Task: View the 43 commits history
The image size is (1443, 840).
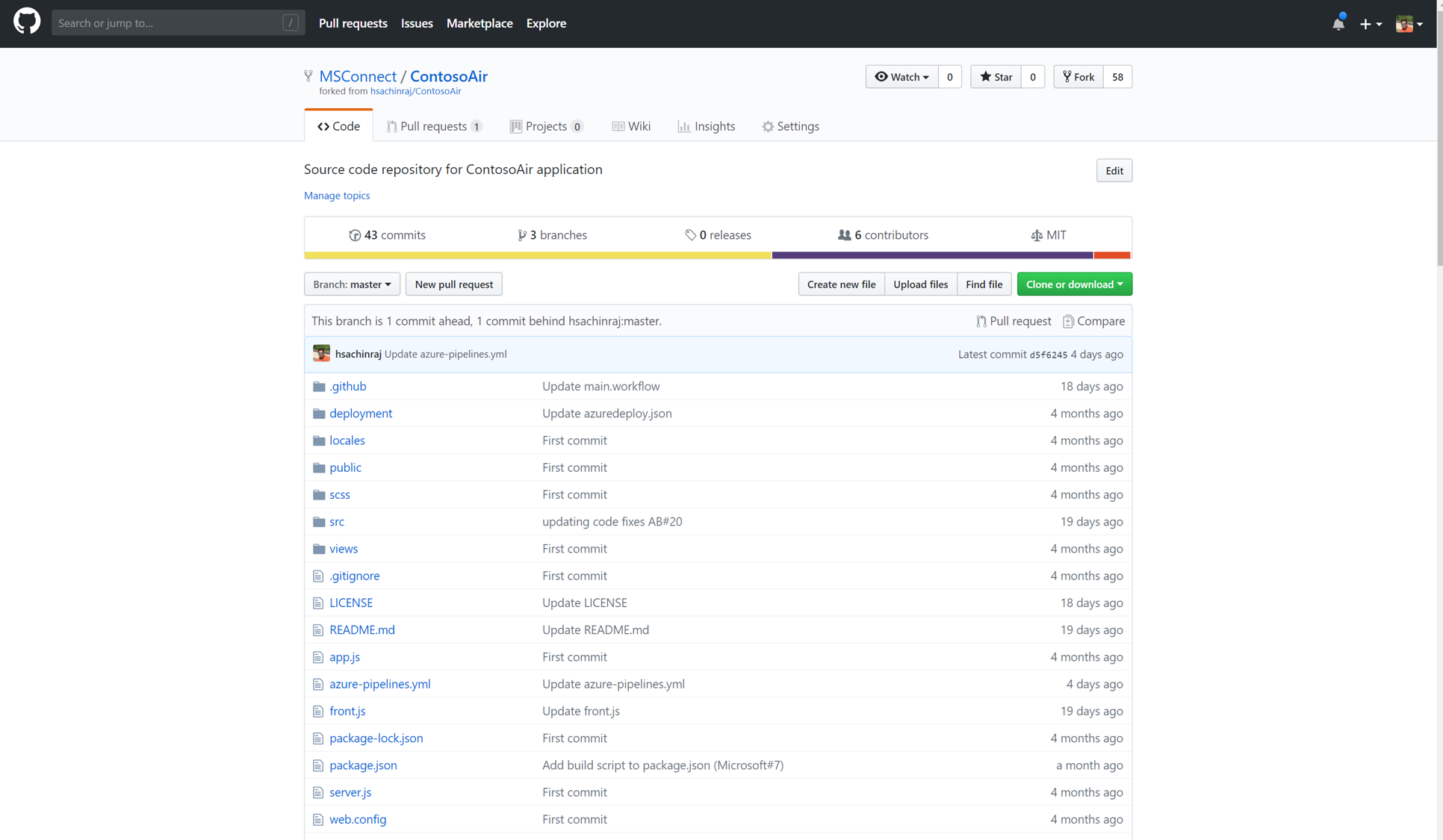Action: pos(387,234)
